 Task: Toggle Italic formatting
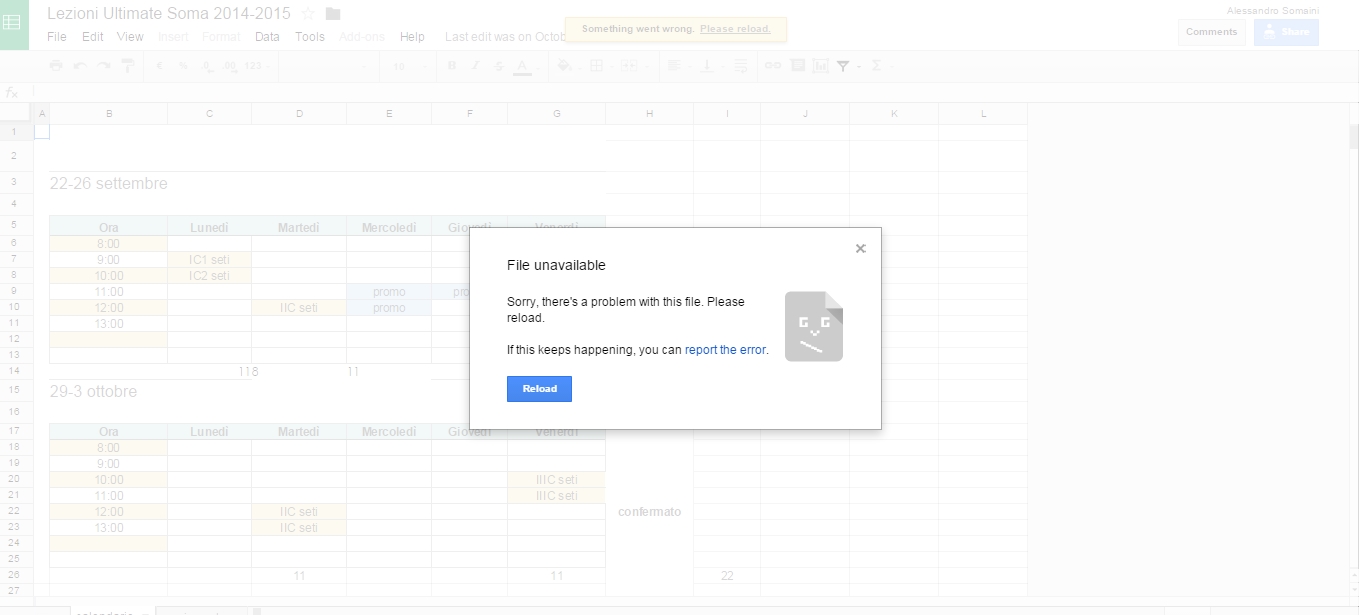point(475,66)
